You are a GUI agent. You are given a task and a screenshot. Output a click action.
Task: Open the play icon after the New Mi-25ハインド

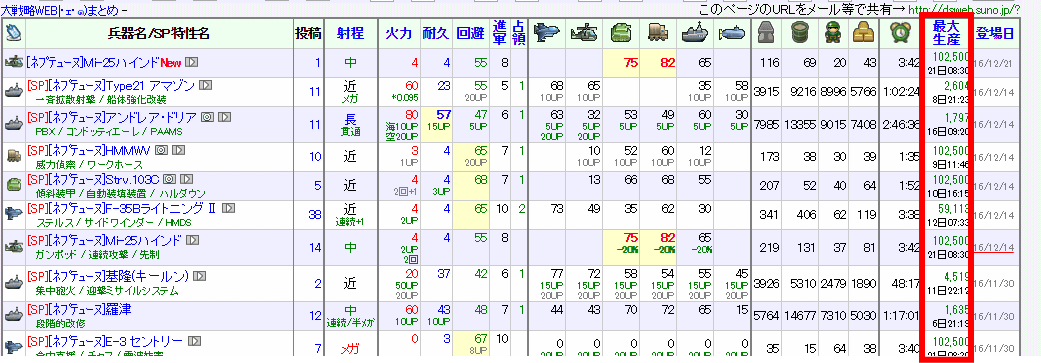click(x=192, y=62)
